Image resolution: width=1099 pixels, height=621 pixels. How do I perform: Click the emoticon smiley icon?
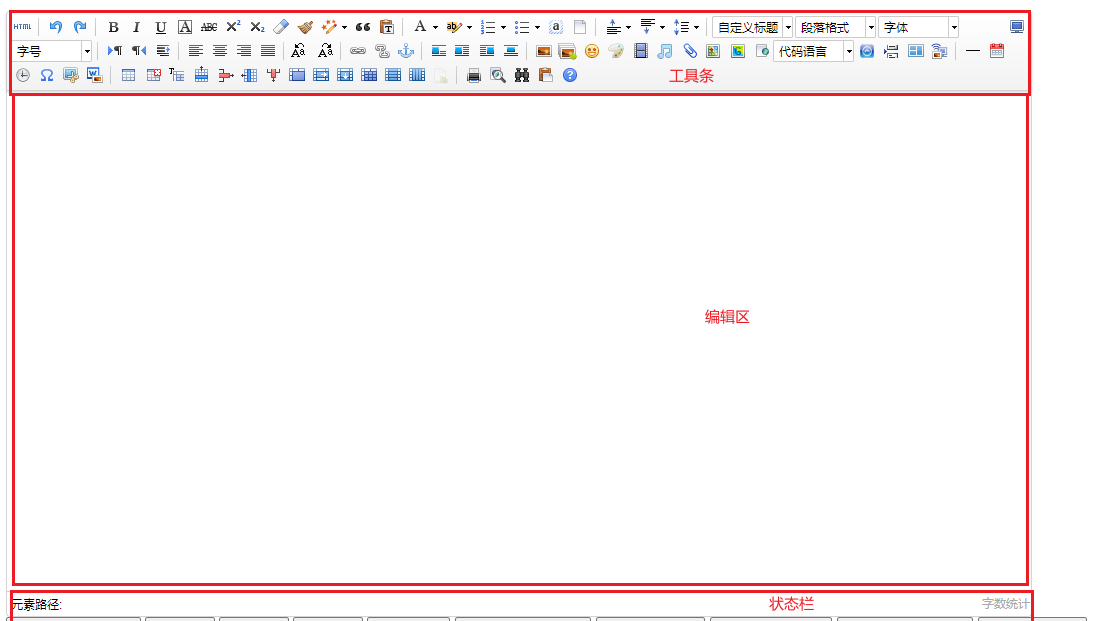[592, 51]
